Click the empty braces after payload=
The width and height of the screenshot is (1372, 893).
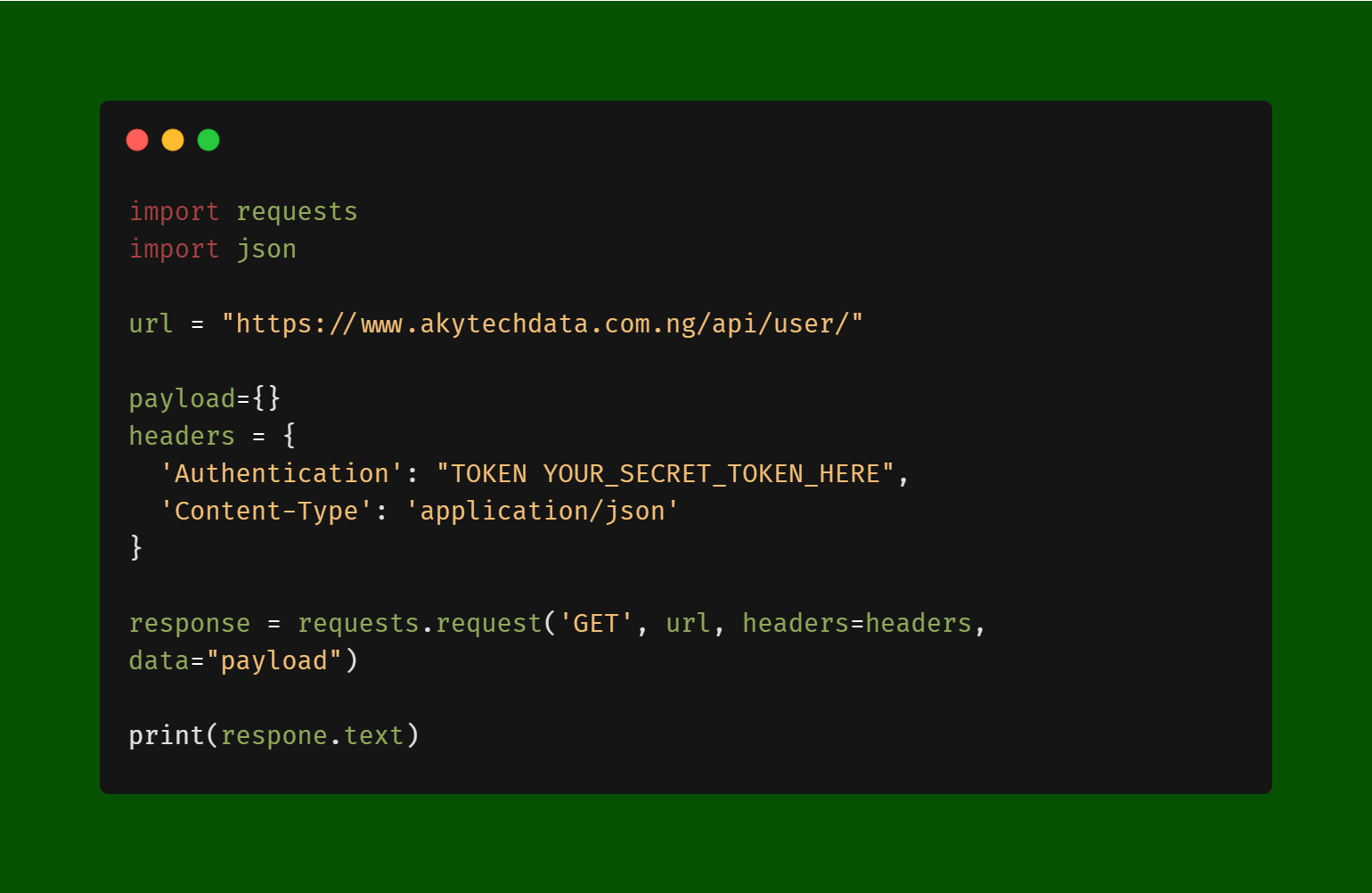tap(266, 398)
